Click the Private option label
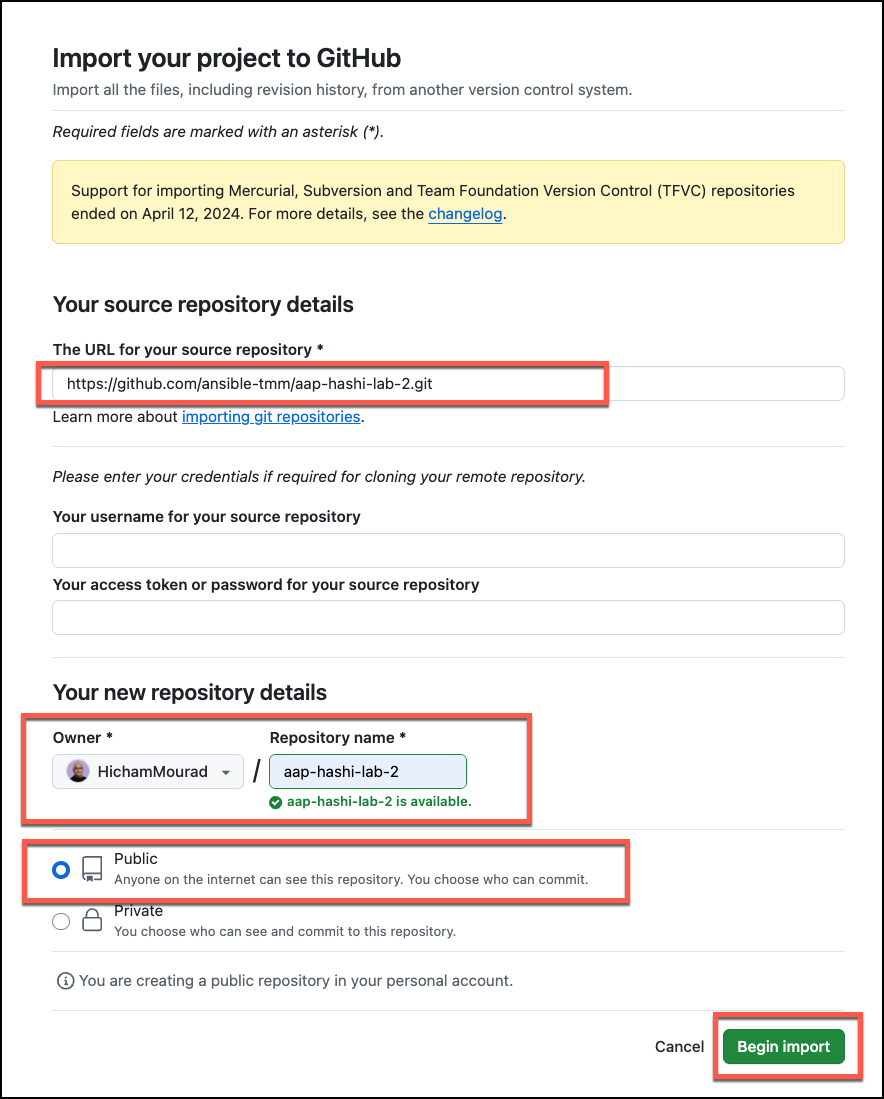Screen dimensions: 884x1099 coord(139,910)
